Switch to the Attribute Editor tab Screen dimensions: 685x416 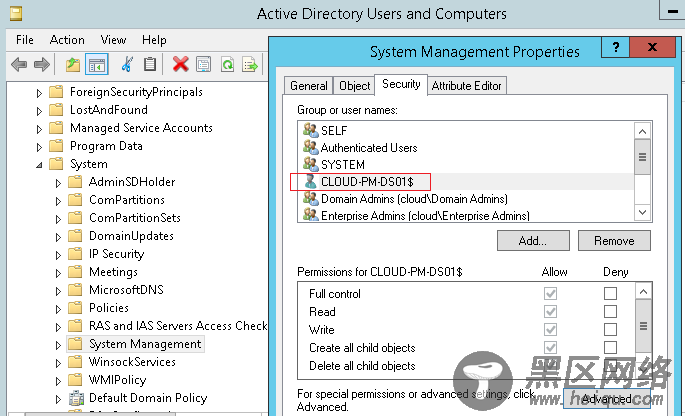point(466,86)
